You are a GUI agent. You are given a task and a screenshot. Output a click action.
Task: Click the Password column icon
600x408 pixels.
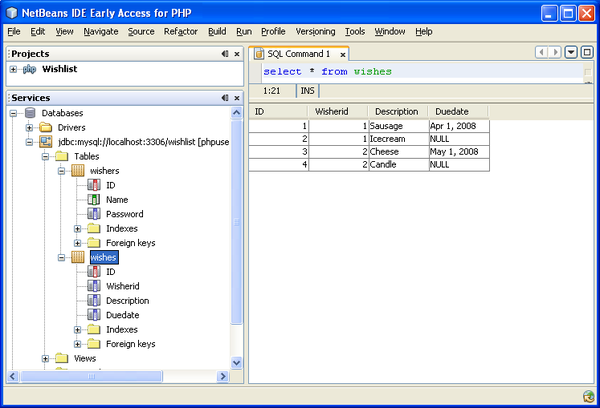(x=94, y=214)
